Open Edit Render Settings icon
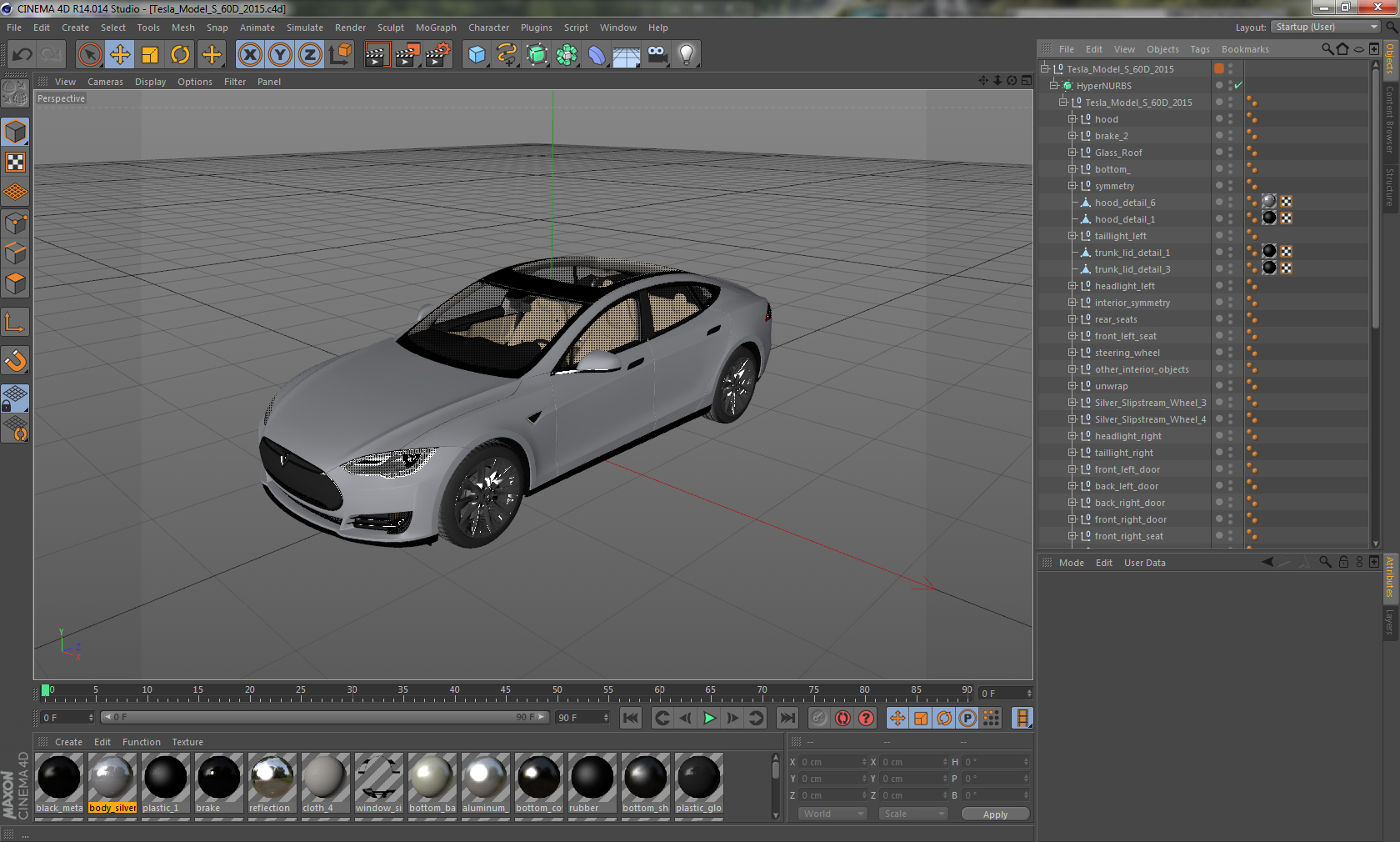This screenshot has width=1400, height=842. [x=437, y=55]
